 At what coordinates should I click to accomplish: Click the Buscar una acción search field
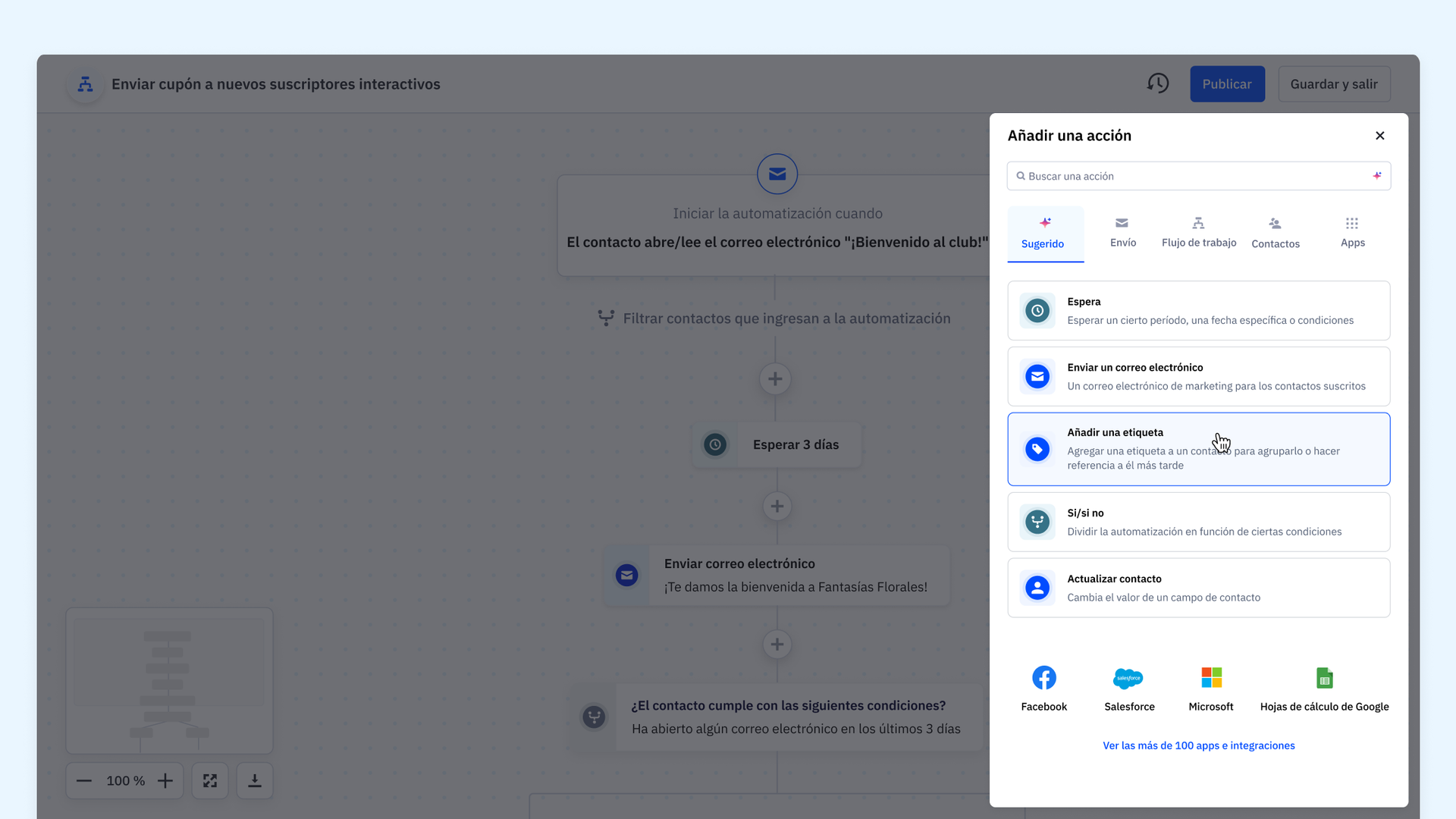pyautogui.click(x=1191, y=176)
